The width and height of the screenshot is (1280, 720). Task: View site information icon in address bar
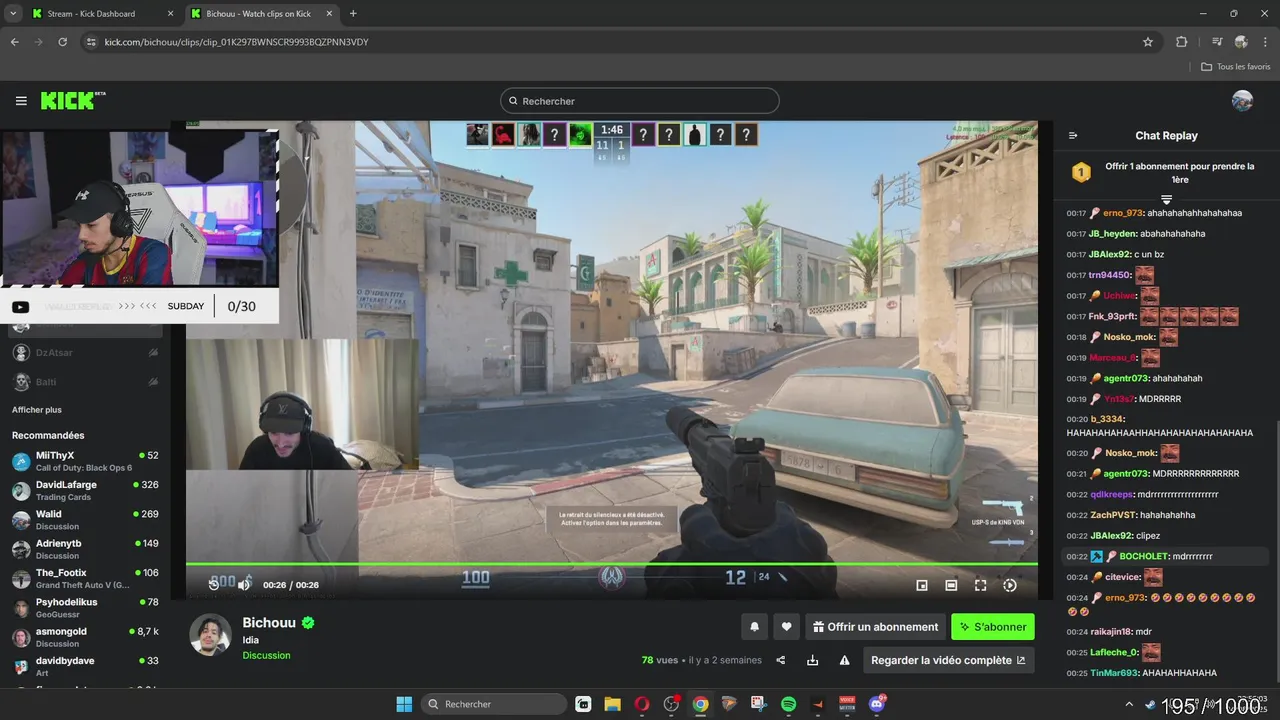click(x=91, y=42)
